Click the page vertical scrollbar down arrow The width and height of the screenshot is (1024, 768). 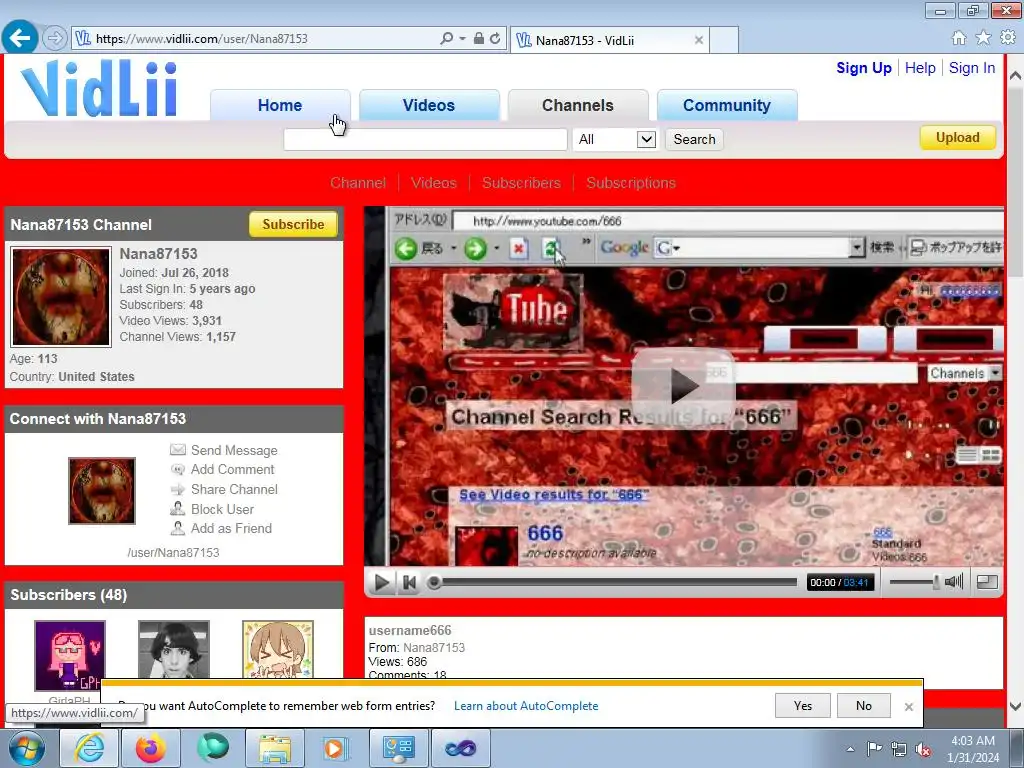pos(1015,706)
